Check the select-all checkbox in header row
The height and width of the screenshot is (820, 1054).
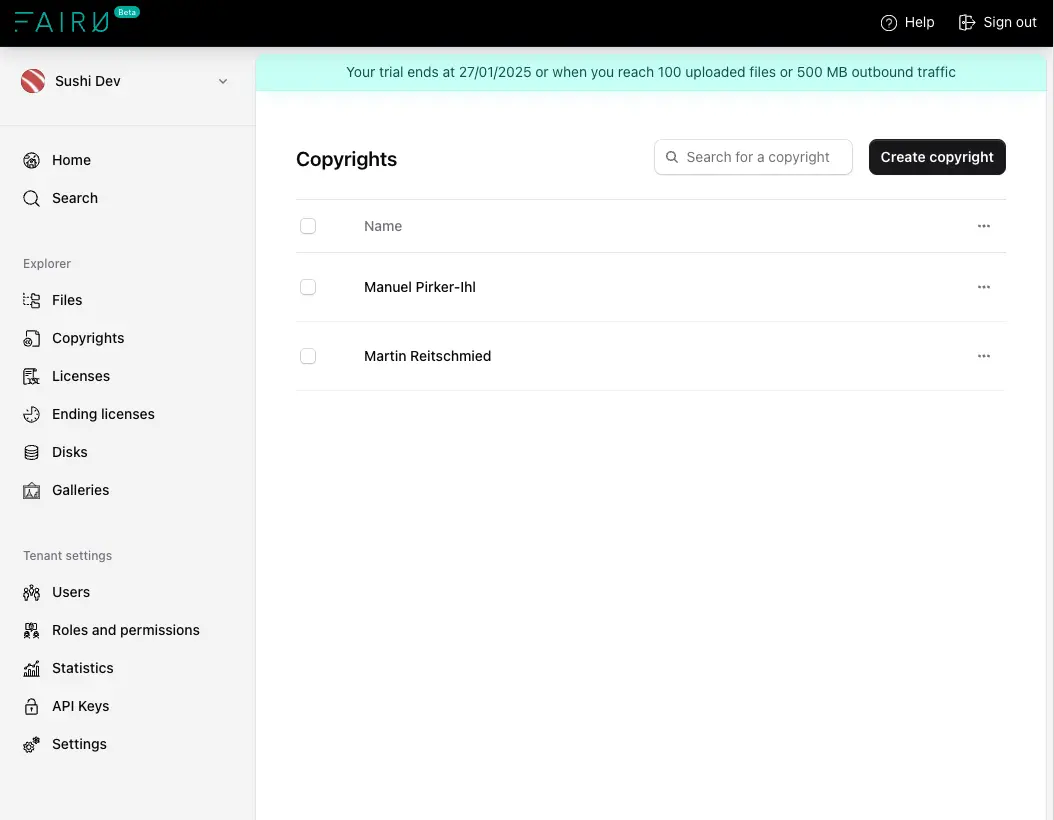308,226
